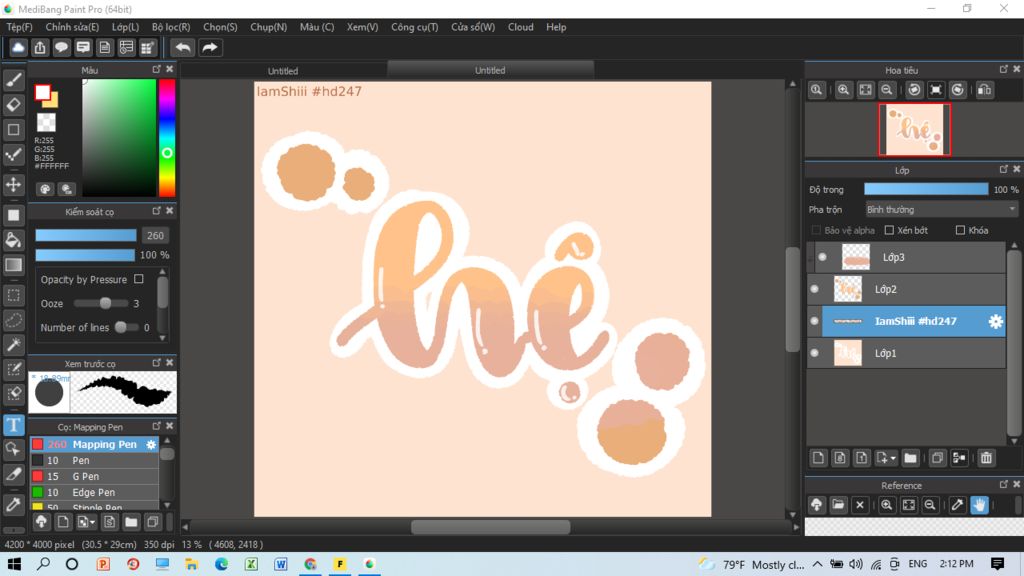Open settings gear for IamShiii #hd247 layer

pos(995,321)
